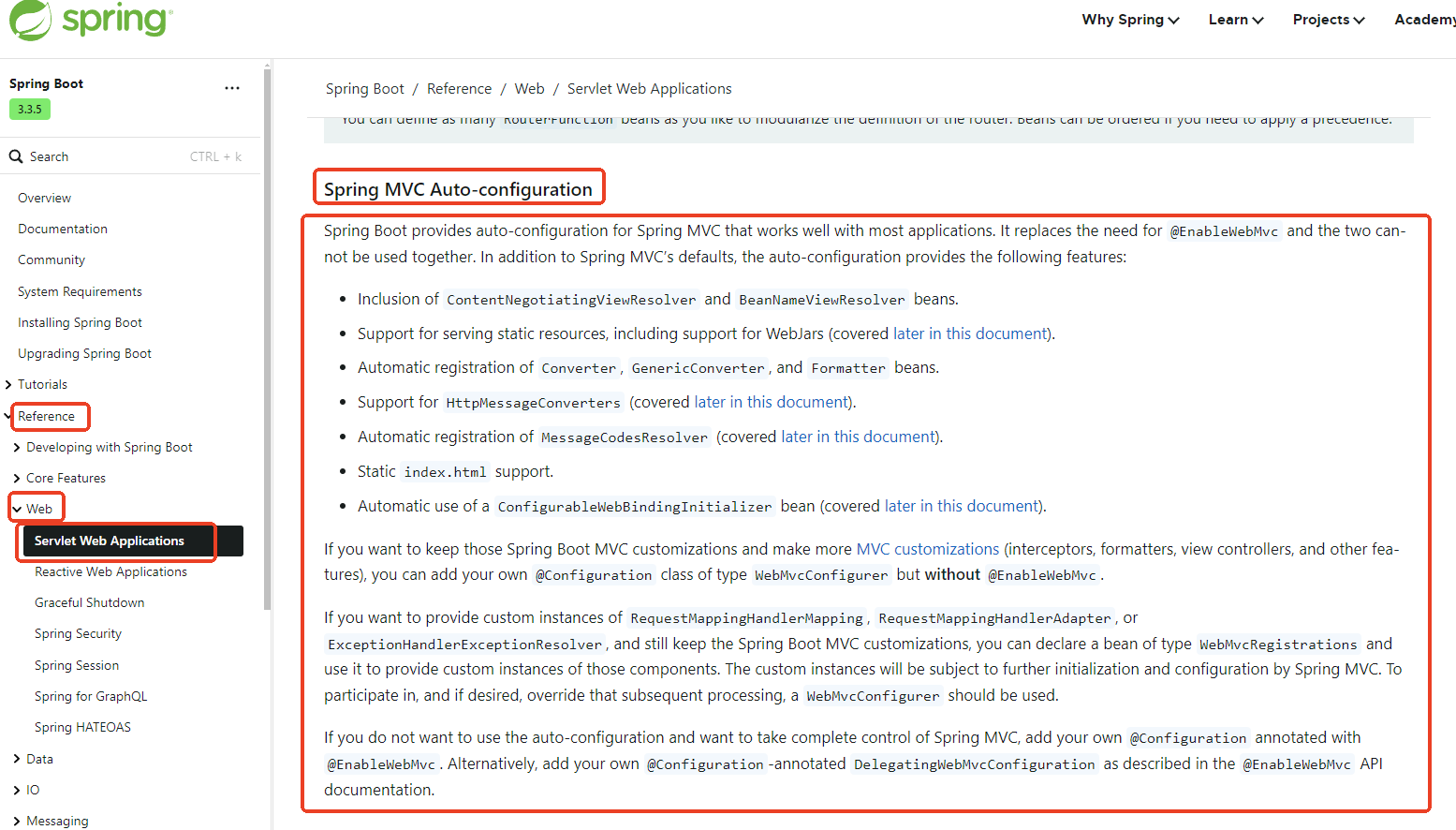Image resolution: width=1456 pixels, height=830 pixels.
Task: Collapse the Web section chevron
Action: pyautogui.click(x=17, y=510)
